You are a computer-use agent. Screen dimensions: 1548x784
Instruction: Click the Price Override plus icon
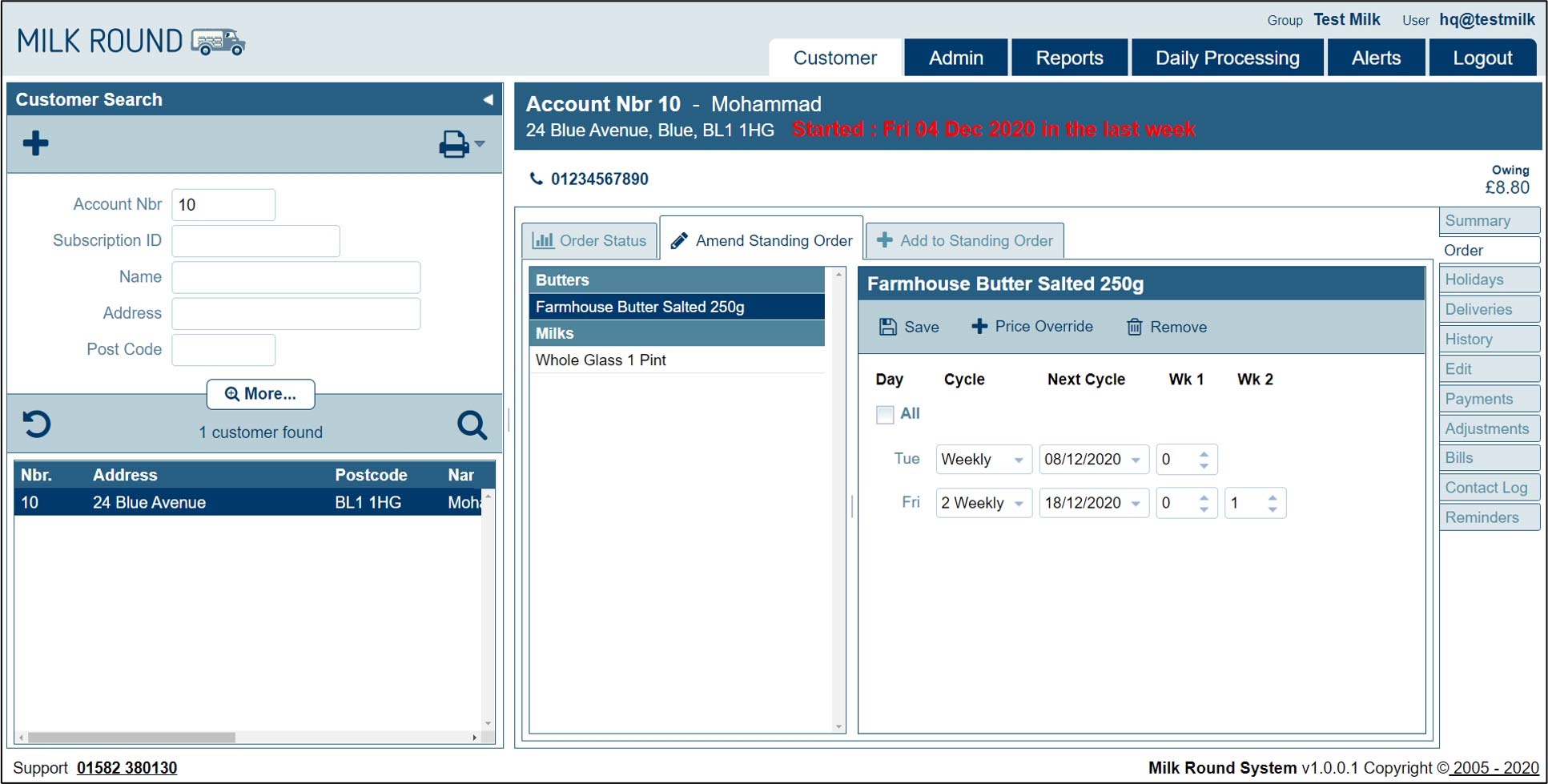pyautogui.click(x=979, y=327)
